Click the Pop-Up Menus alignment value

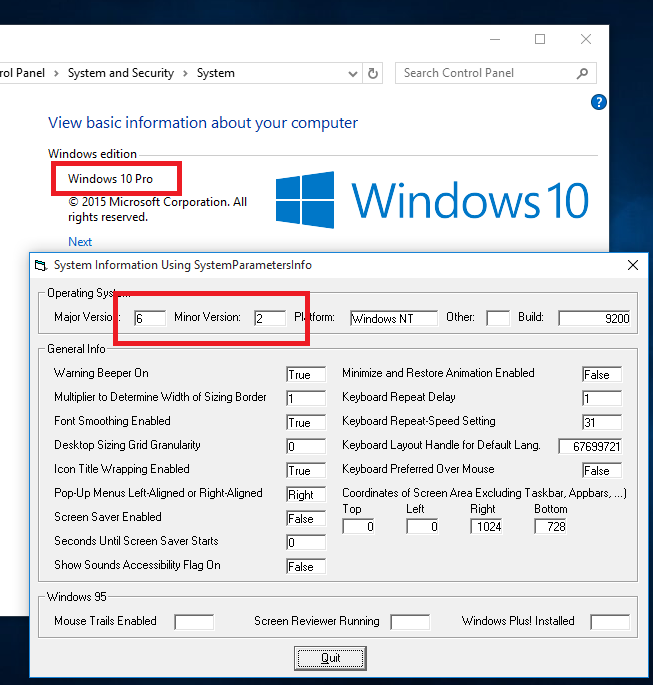[306, 495]
